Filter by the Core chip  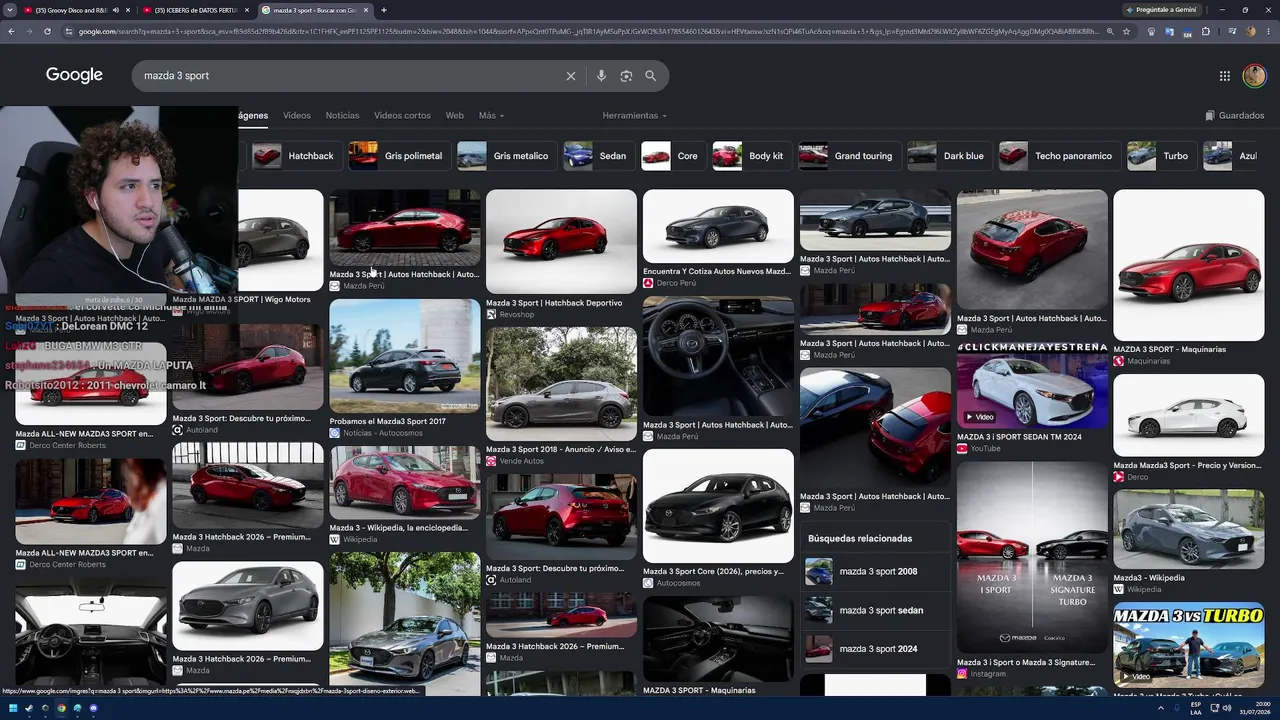672,156
